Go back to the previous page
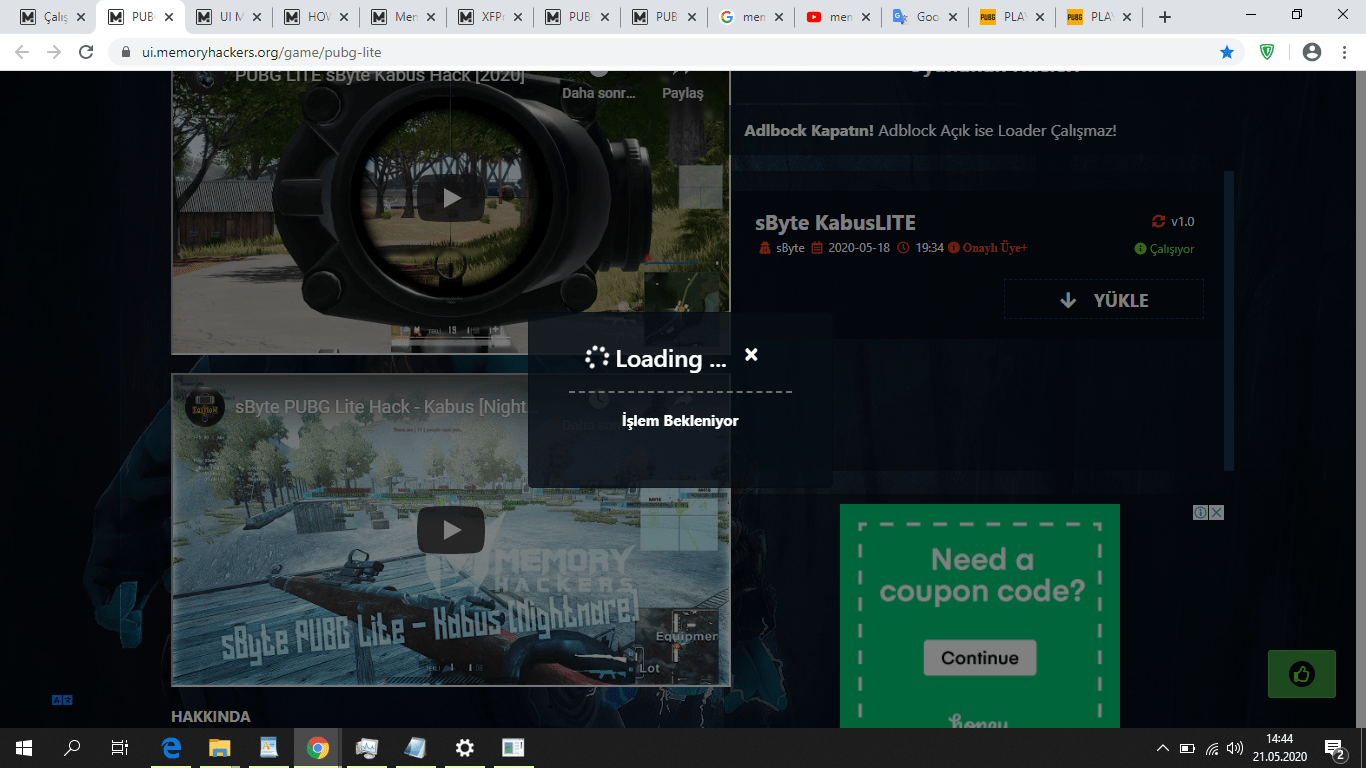This screenshot has height=768, width=1366. (22, 52)
